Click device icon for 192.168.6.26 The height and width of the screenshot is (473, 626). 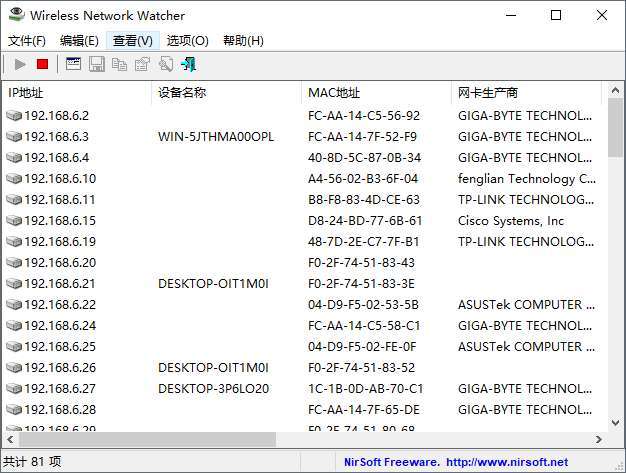14,368
